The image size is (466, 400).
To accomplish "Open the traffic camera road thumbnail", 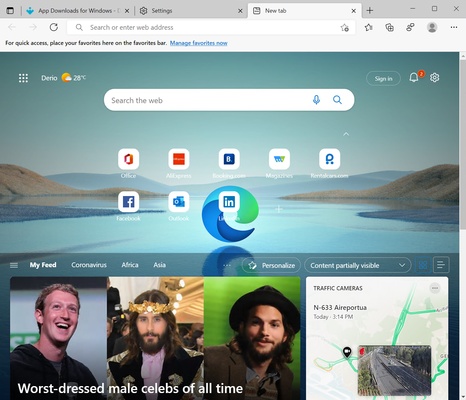I will [x=394, y=370].
